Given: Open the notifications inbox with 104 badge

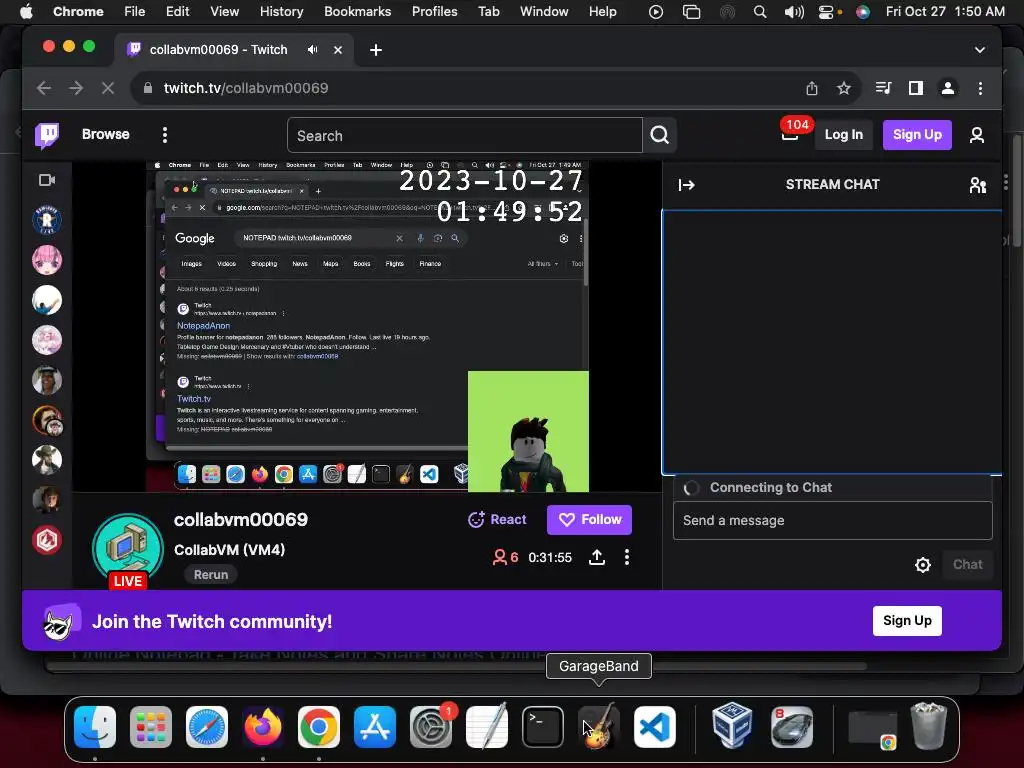Looking at the screenshot, I should coord(790,135).
